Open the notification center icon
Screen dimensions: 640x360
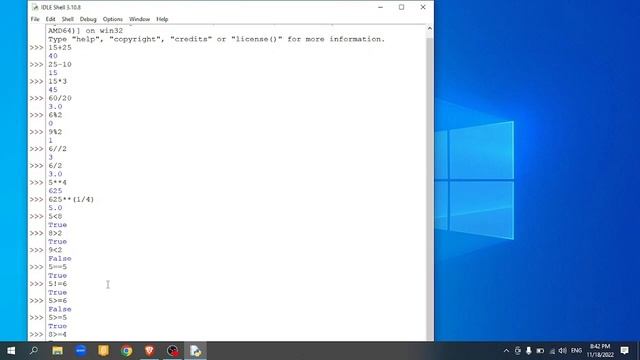[624, 351]
